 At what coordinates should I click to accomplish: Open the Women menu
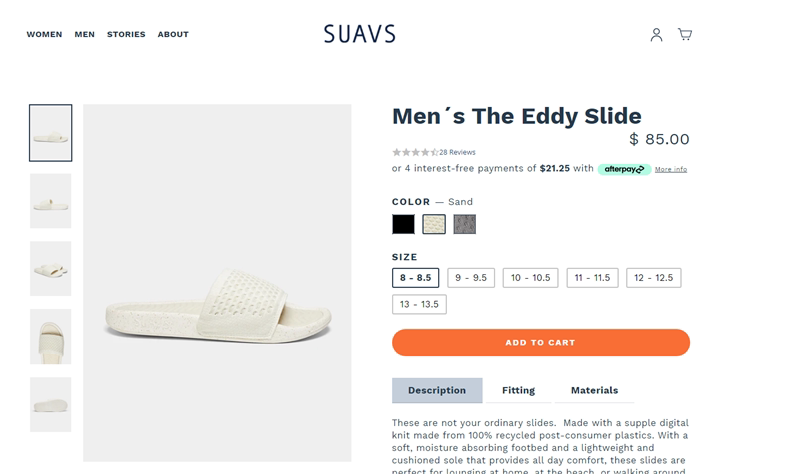coord(44,35)
